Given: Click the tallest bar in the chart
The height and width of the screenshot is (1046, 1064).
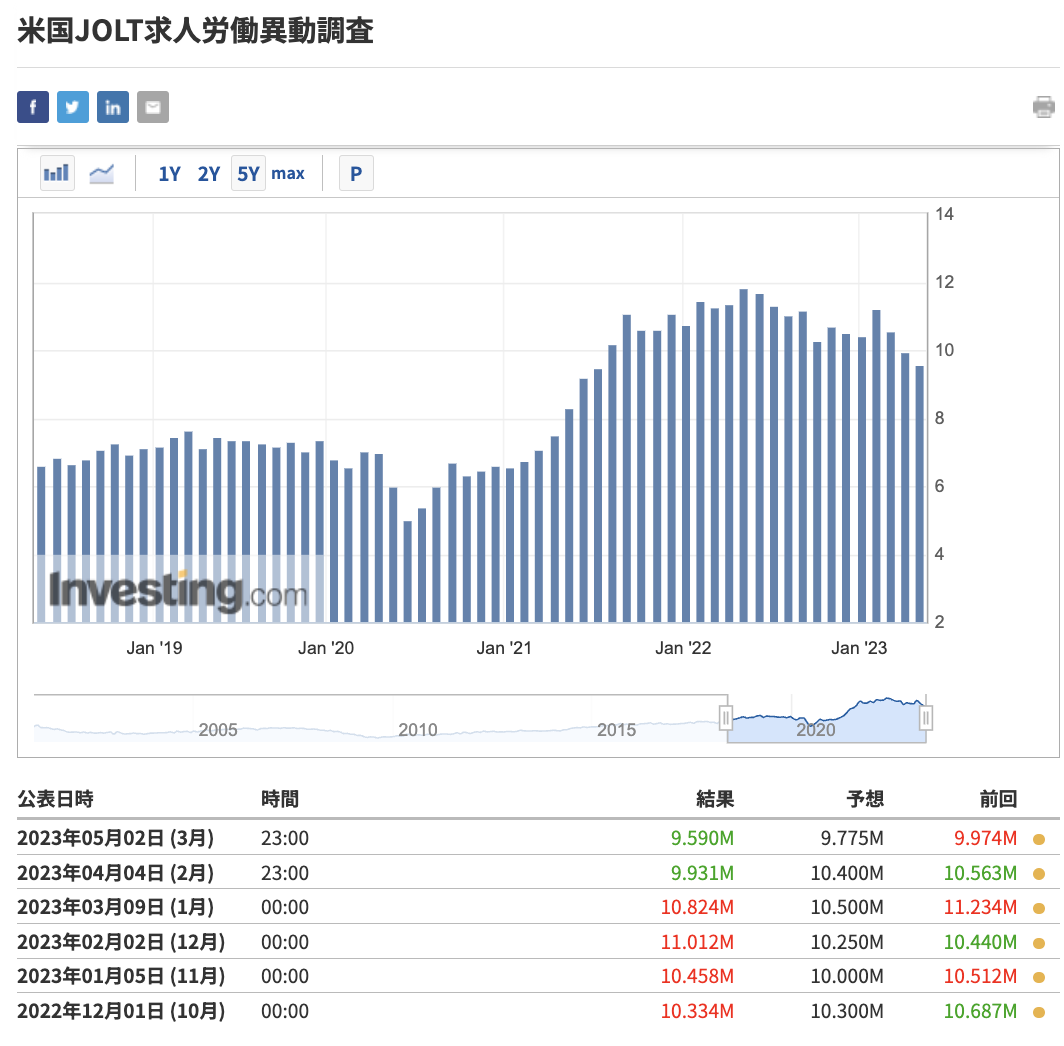Looking at the screenshot, I should pyautogui.click(x=744, y=455).
